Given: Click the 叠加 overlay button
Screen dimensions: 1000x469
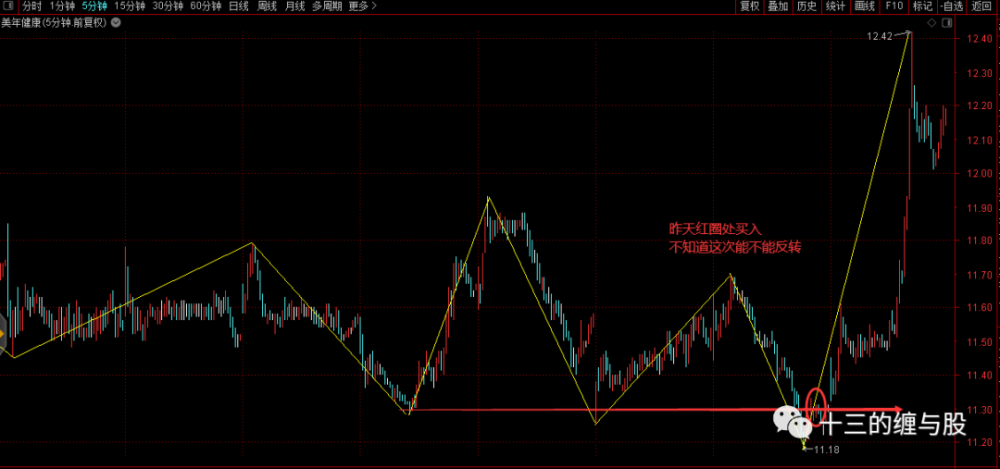Looking at the screenshot, I should (x=778, y=6).
